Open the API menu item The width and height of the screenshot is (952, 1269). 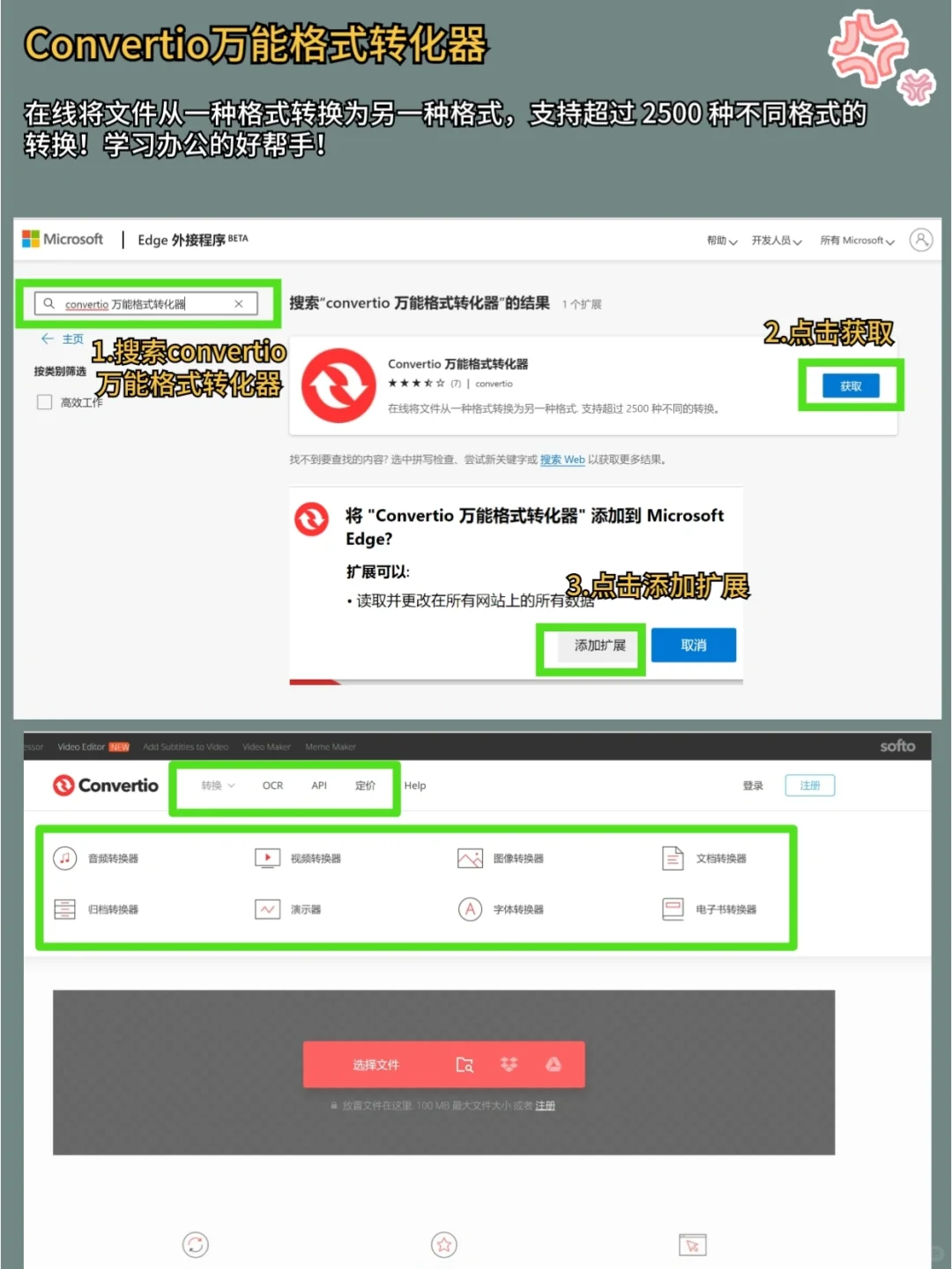coord(318,785)
